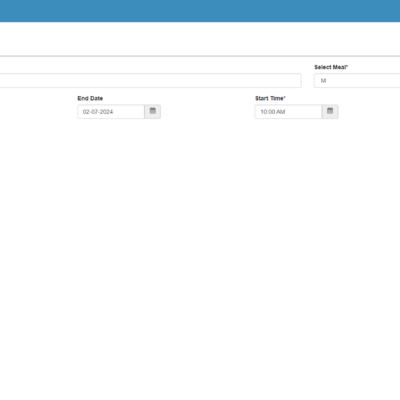This screenshot has height=400, width=400.
Task: Open the Start Time picker icon
Action: click(330, 112)
